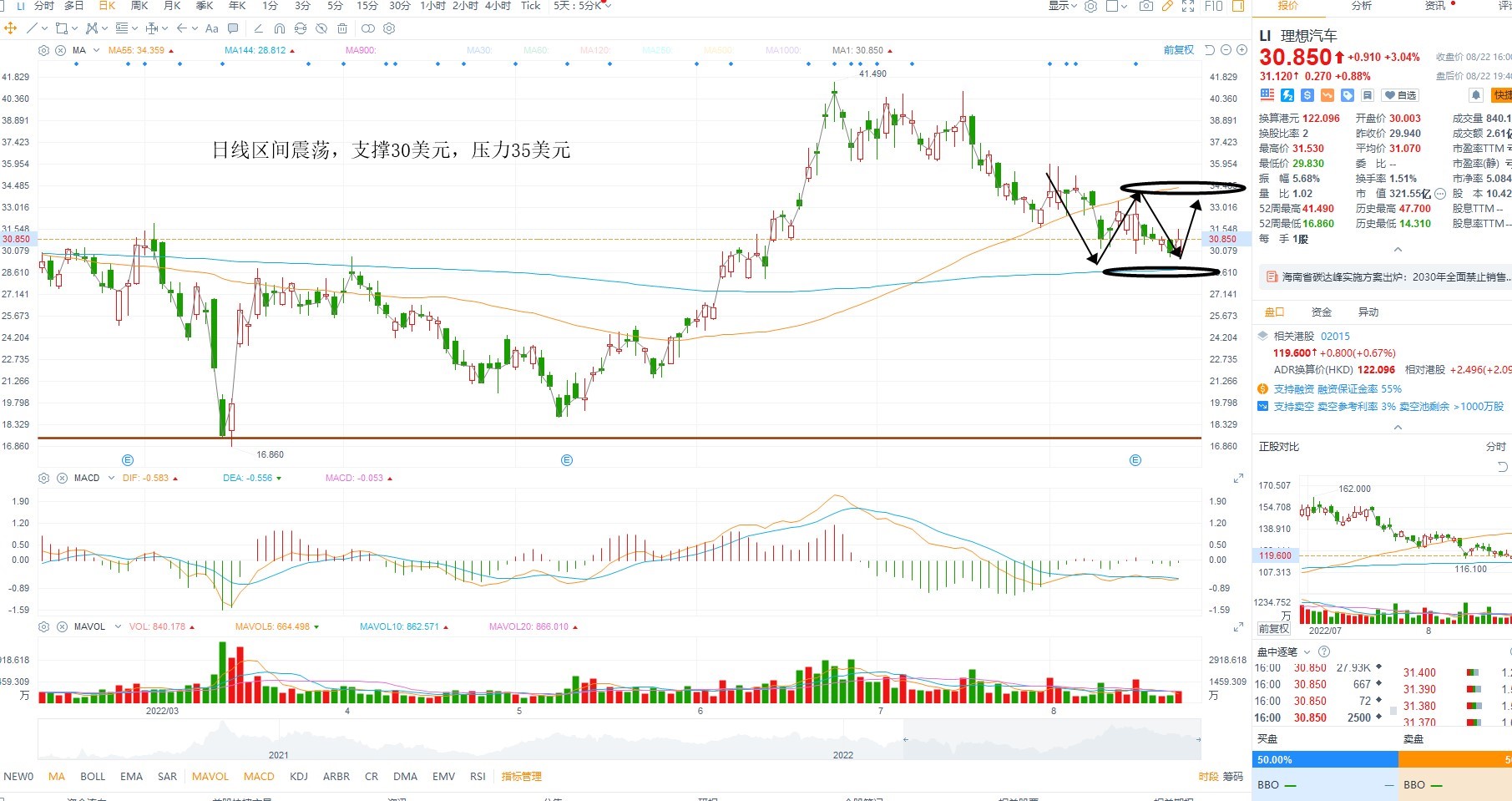Add stock to 自选 watchlist
The height and width of the screenshot is (801, 1512).
click(x=1401, y=95)
